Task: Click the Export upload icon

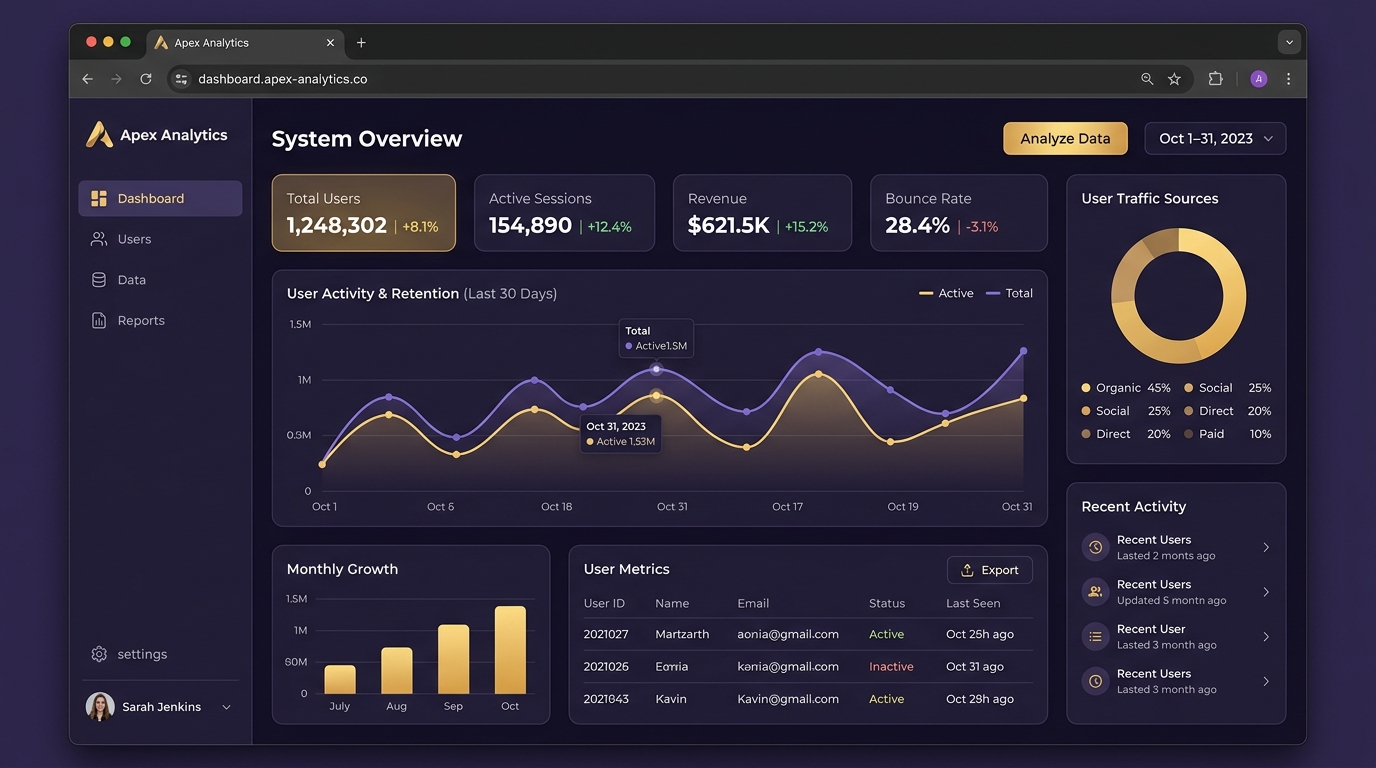Action: (x=967, y=570)
